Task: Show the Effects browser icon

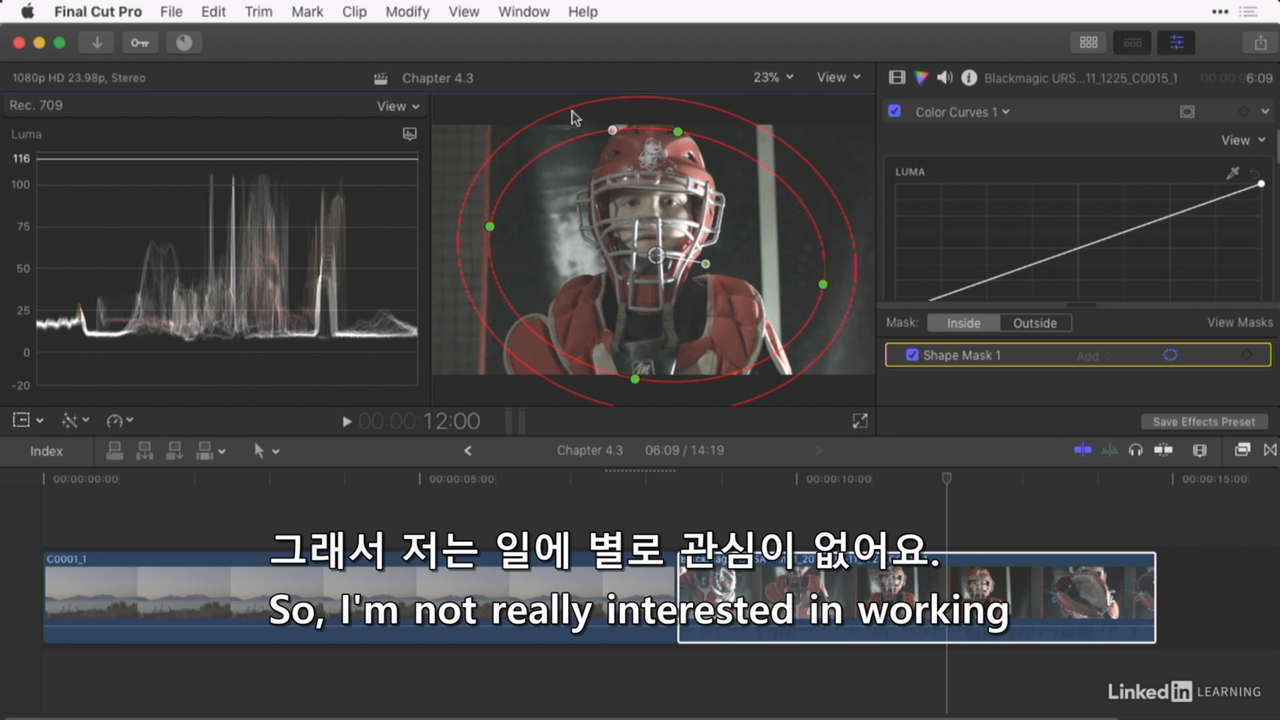Action: [x=1243, y=450]
